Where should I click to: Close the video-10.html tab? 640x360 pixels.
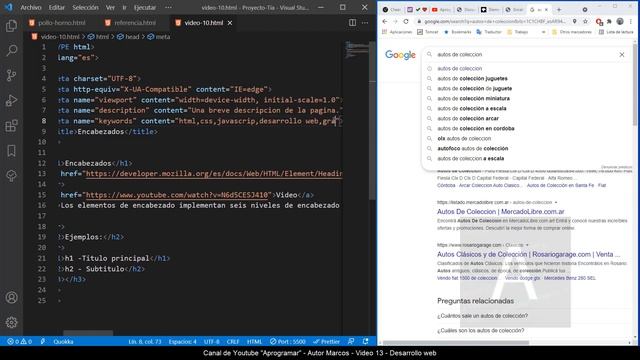(230, 23)
